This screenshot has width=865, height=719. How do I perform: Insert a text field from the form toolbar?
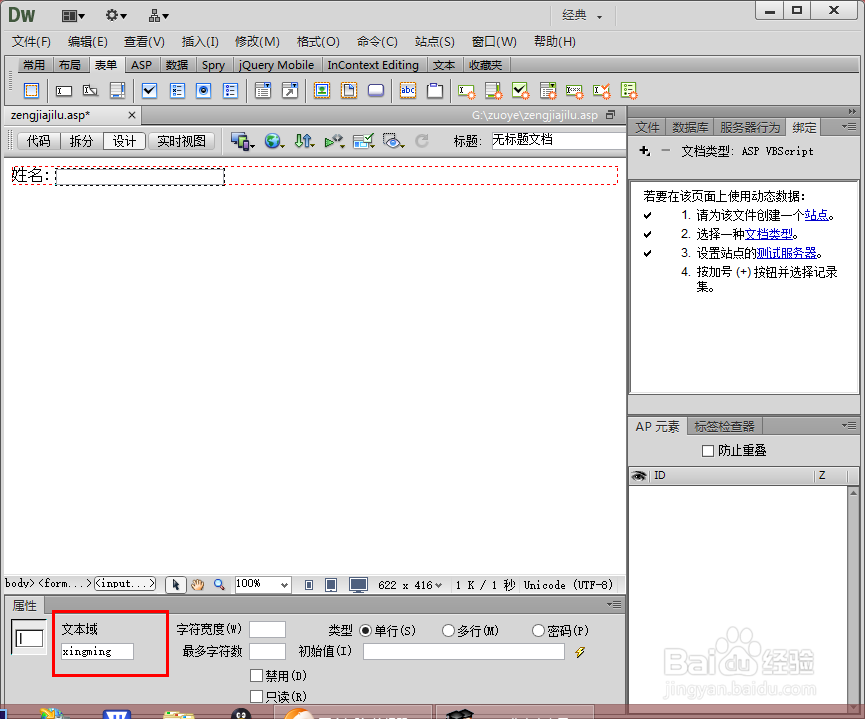[x=63, y=90]
